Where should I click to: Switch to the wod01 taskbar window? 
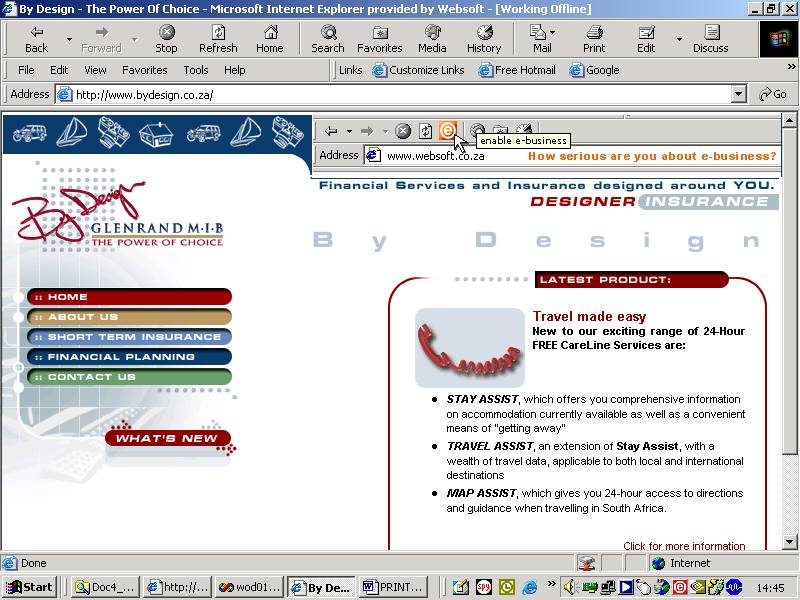coord(249,587)
